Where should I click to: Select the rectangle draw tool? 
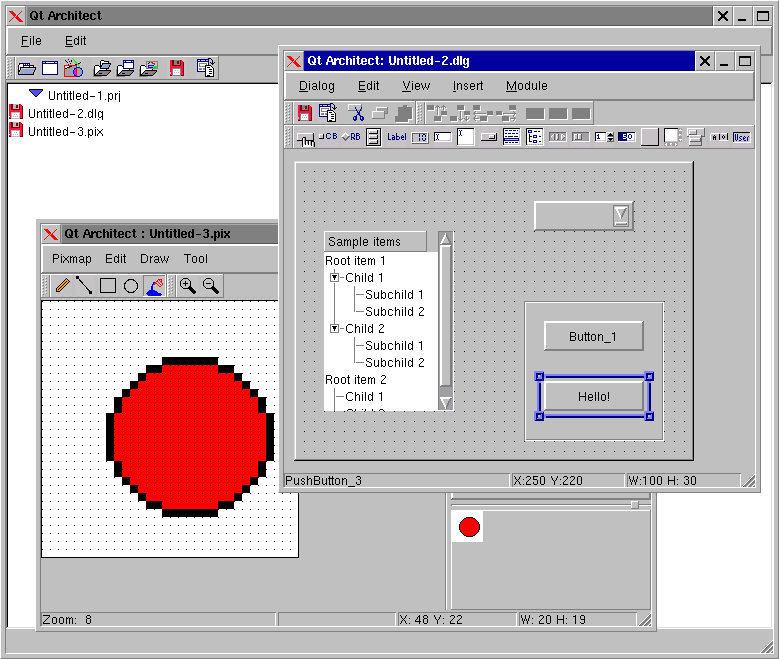(x=108, y=286)
